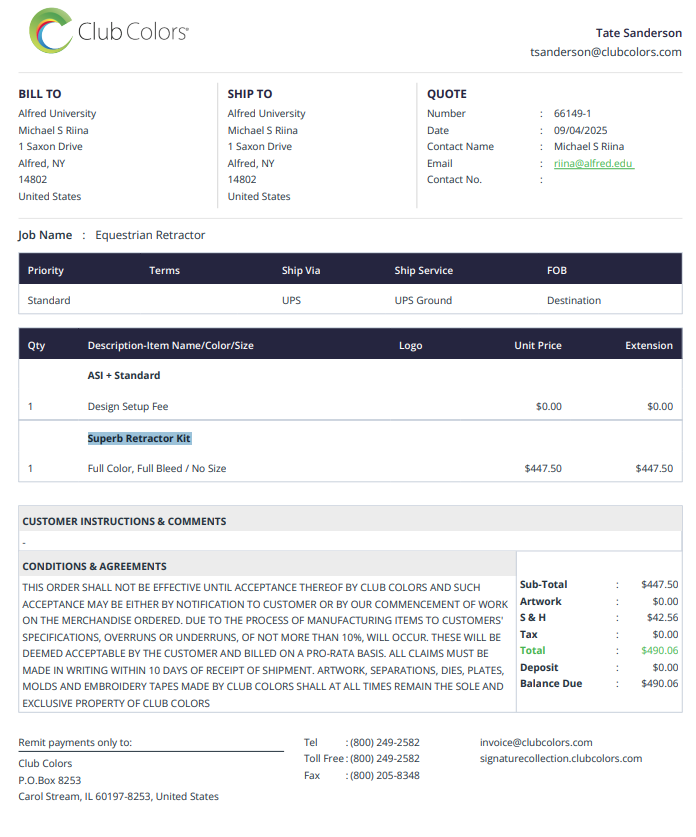Click the SHIP TO heading
696x837 pixels.
coord(249,94)
